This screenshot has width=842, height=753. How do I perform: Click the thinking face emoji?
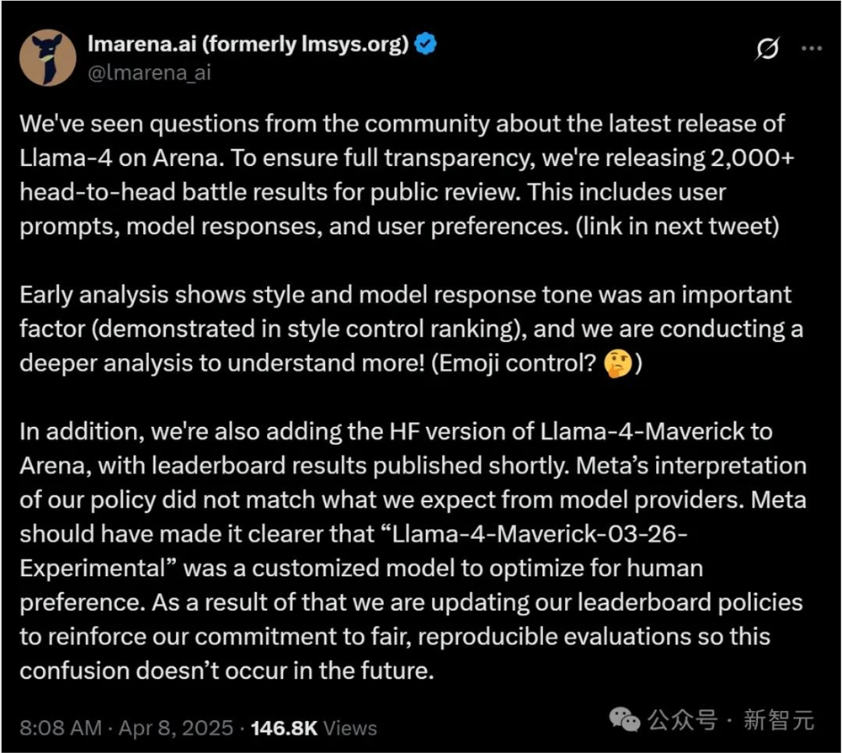point(618,361)
